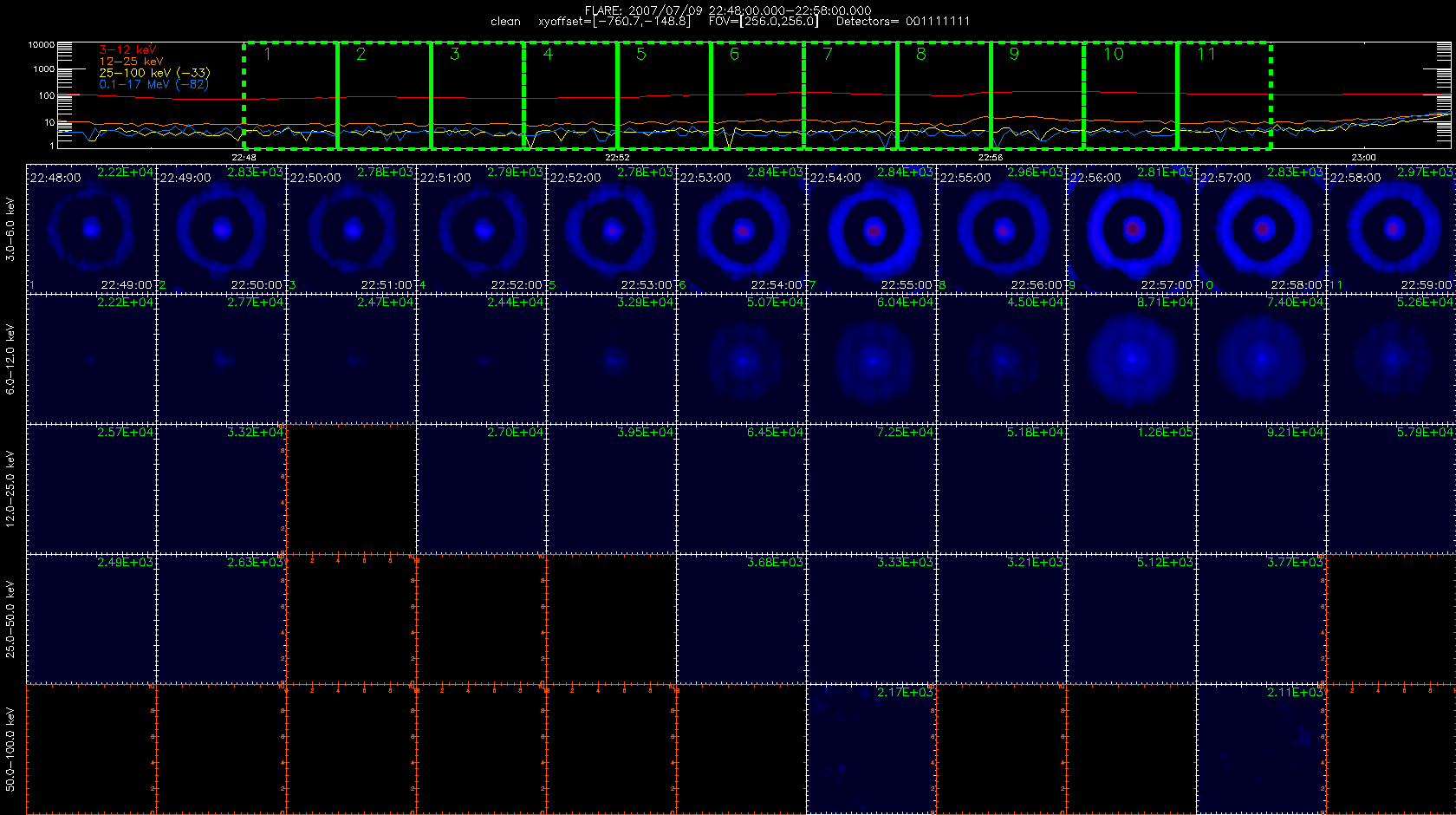Pick interval 8 in the light curve
Image resolution: width=1456 pixels, height=815 pixels.
[x=945, y=95]
